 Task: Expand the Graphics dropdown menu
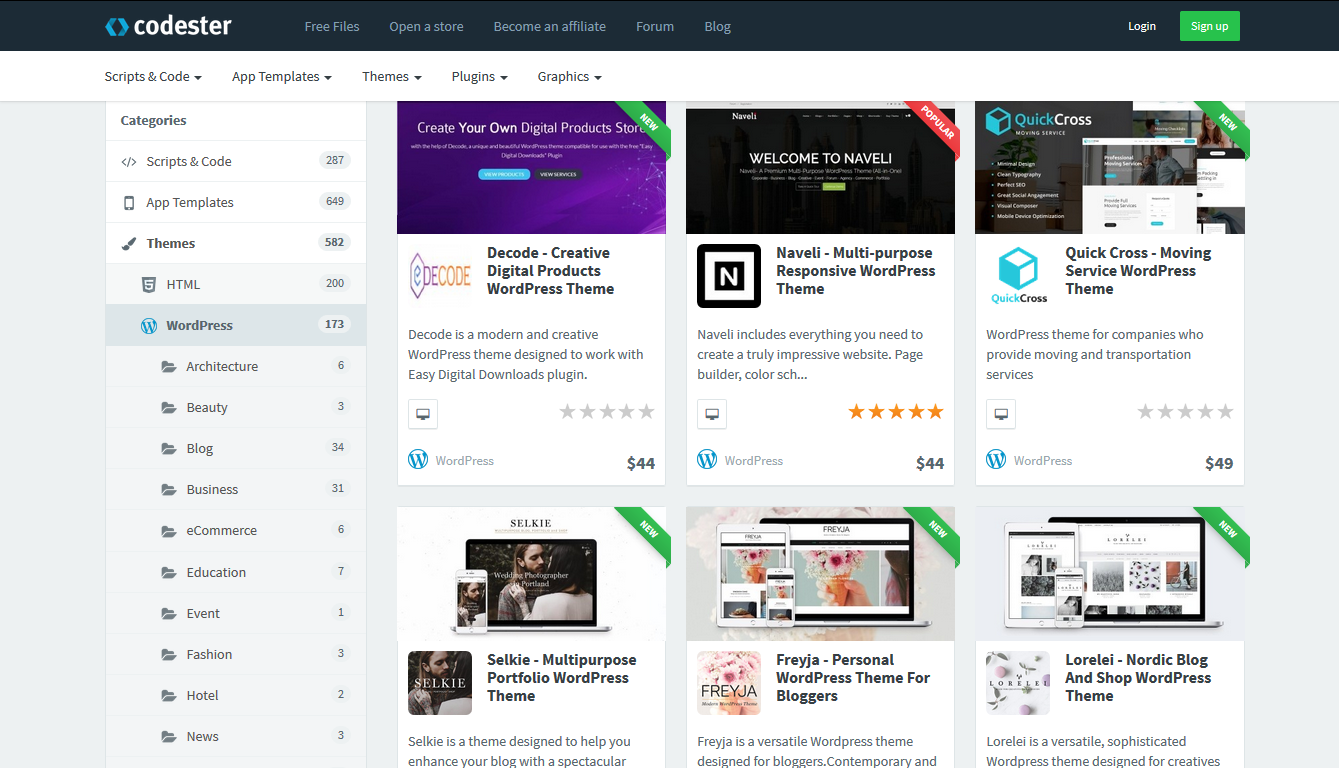pos(570,76)
